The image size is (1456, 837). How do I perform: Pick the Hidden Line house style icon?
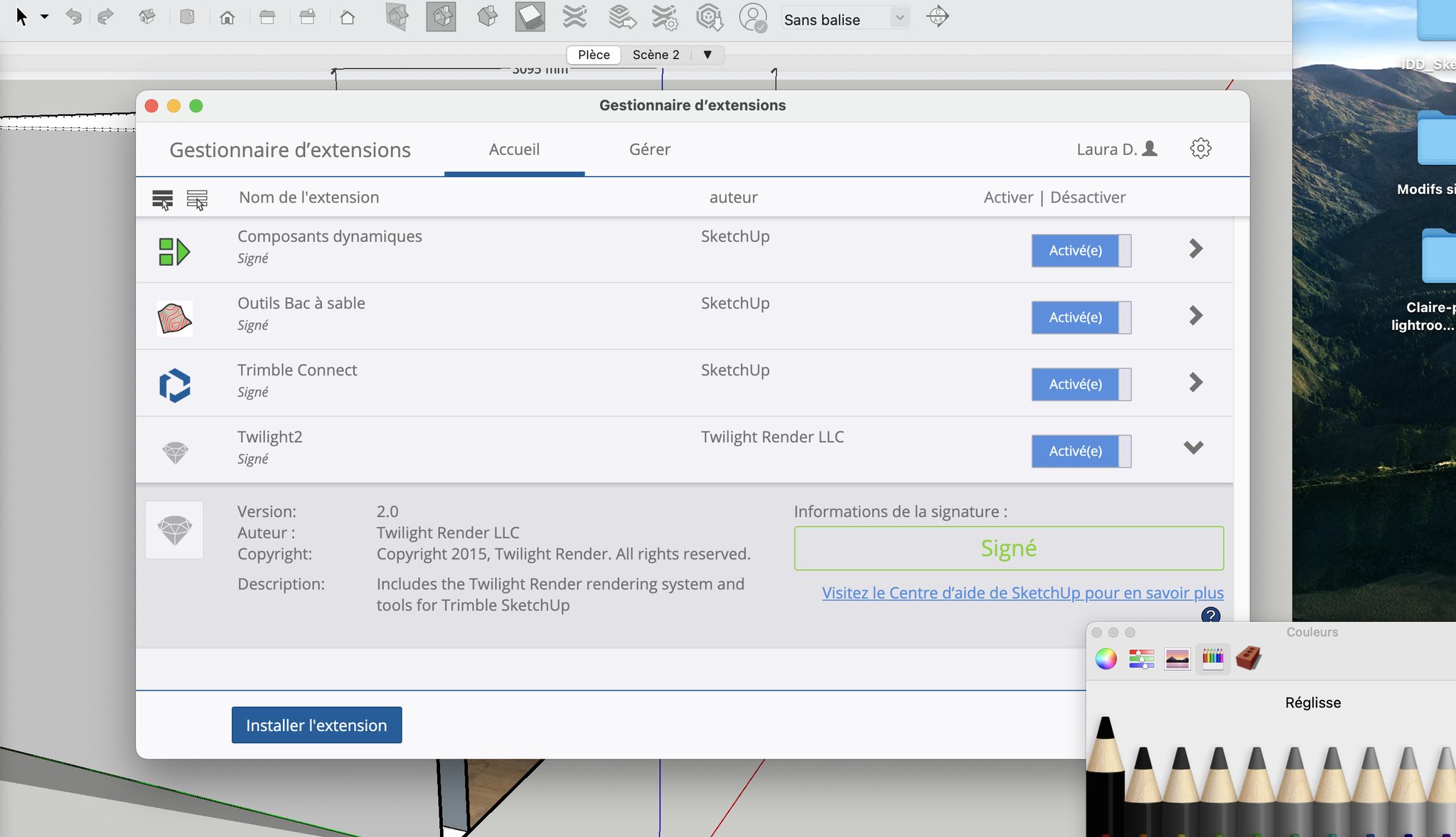tap(487, 16)
